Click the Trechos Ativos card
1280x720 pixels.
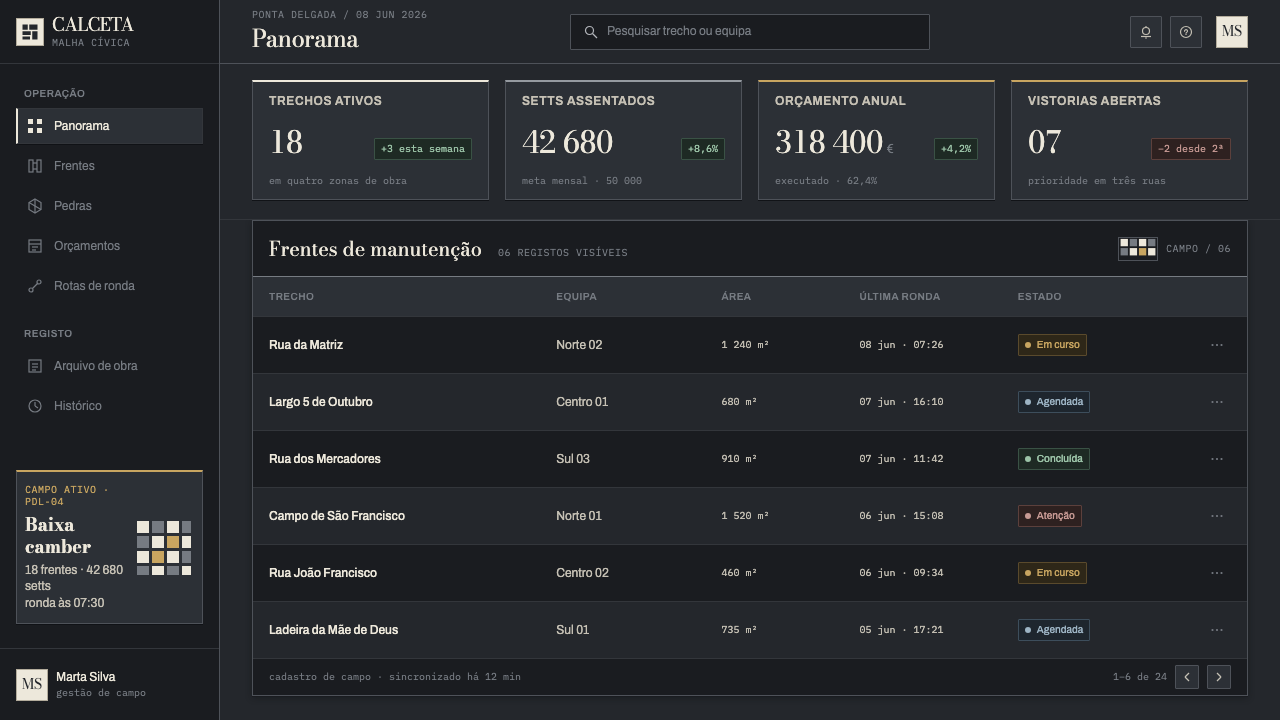click(370, 140)
